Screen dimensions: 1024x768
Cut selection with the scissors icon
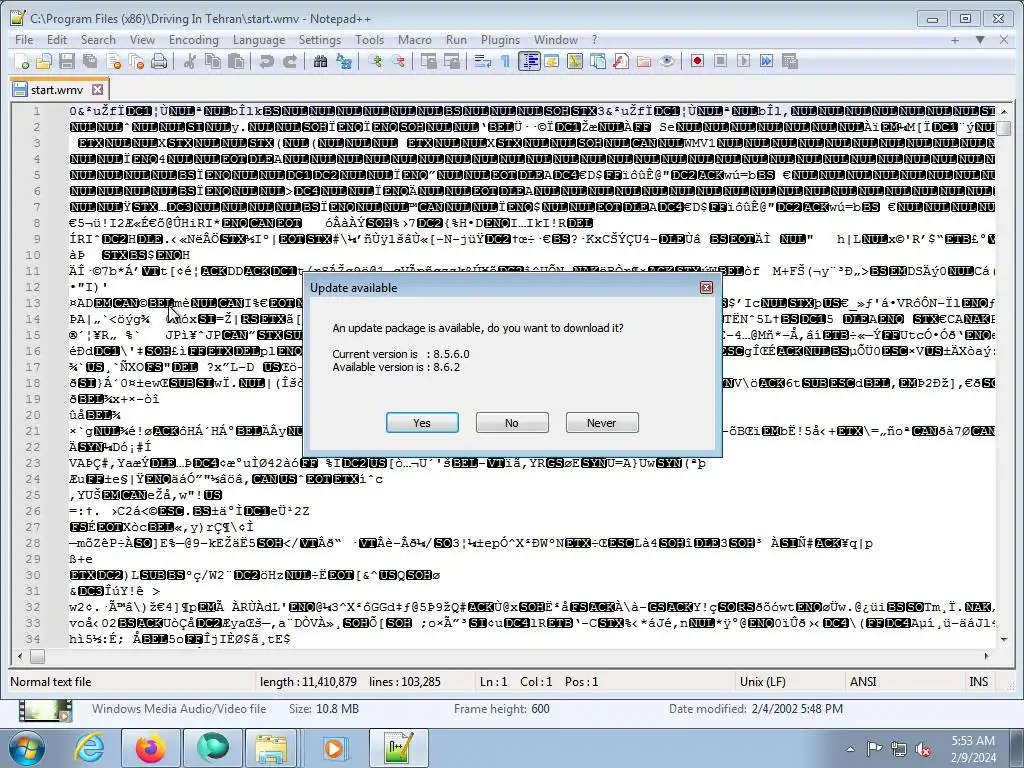tap(189, 61)
